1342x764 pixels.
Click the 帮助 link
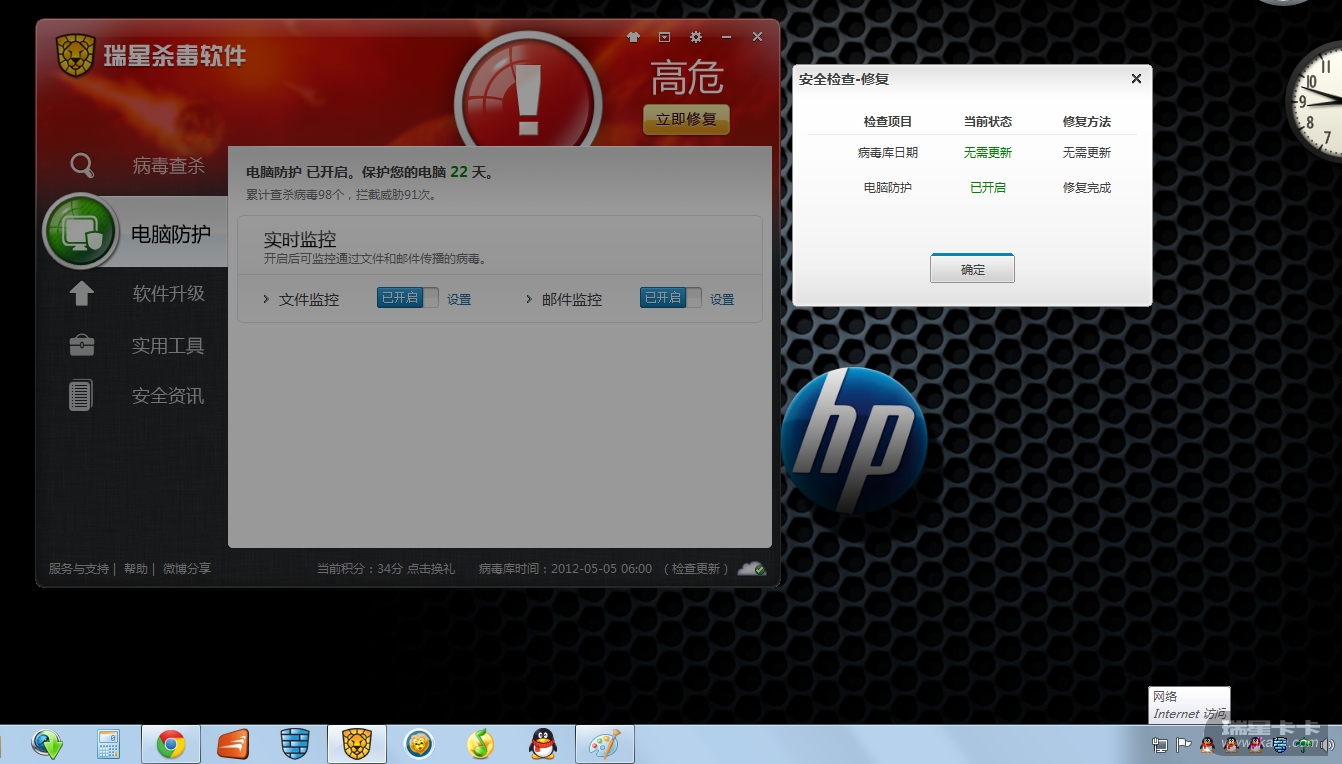click(x=136, y=568)
